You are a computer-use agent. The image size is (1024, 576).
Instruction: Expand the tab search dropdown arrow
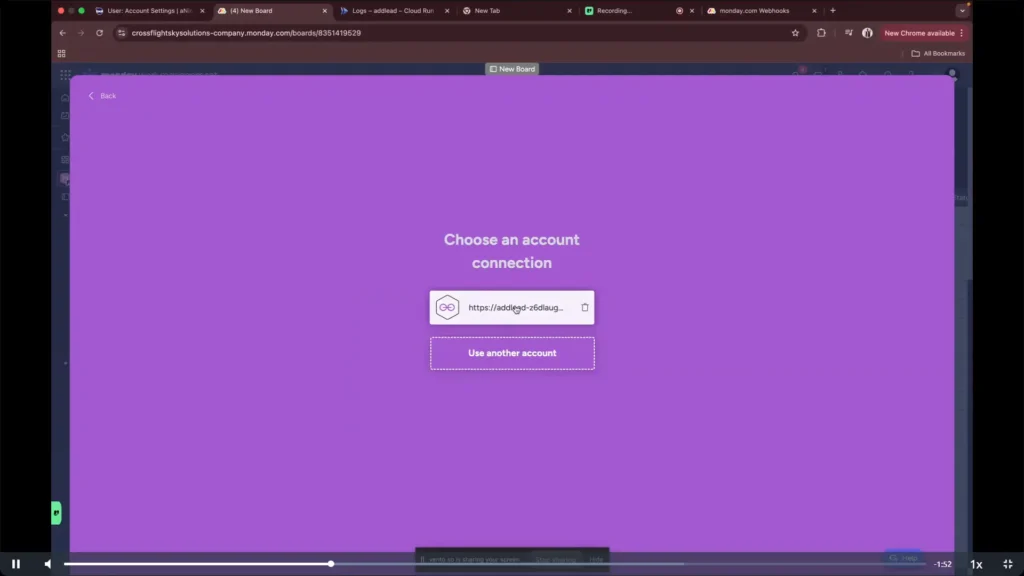tap(962, 11)
